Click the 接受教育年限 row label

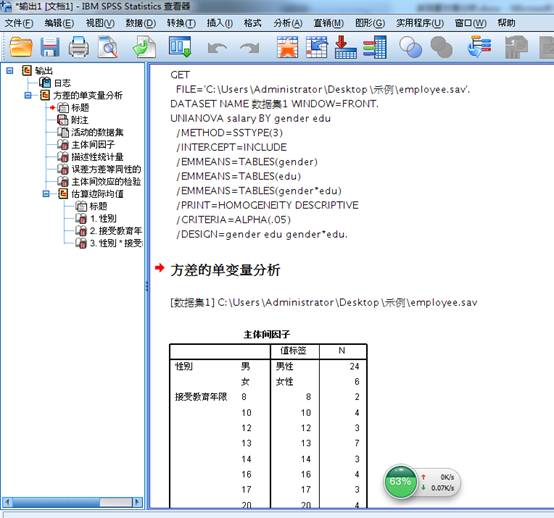201,397
